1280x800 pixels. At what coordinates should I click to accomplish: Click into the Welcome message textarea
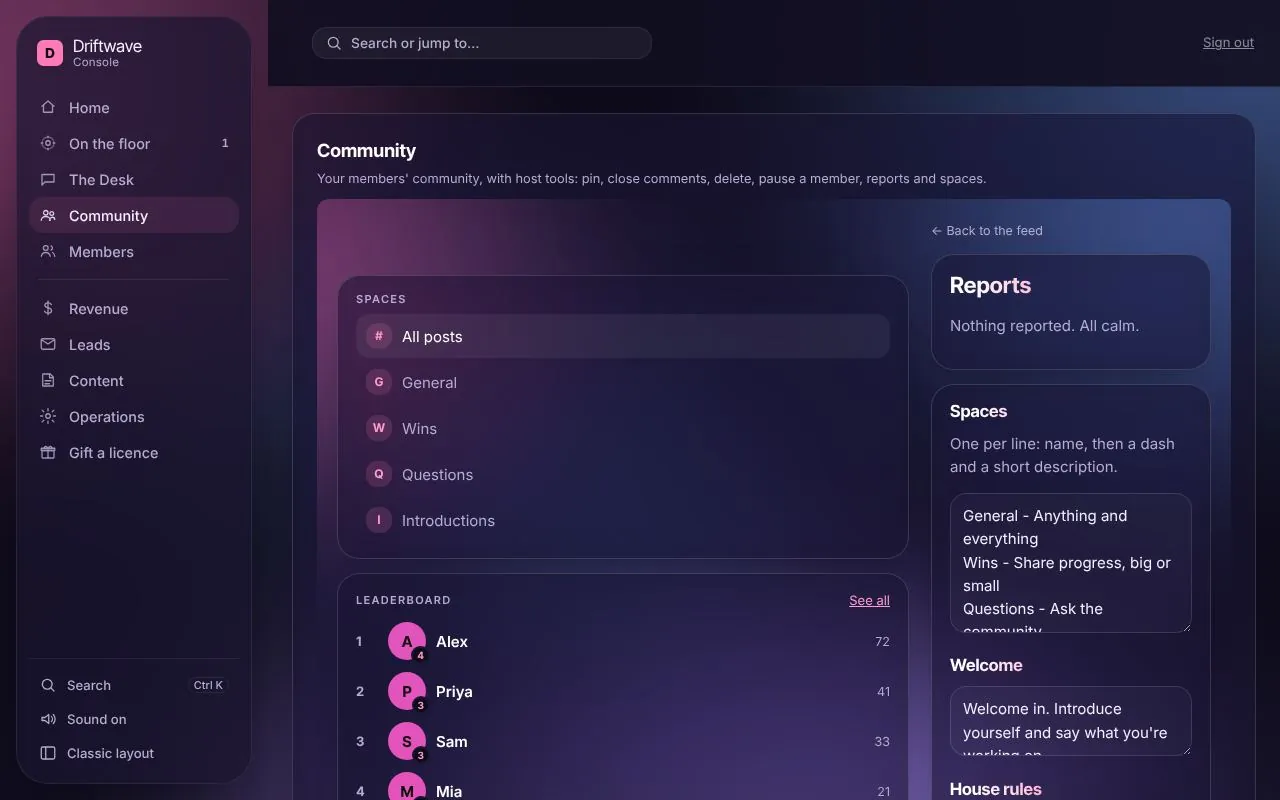tap(1071, 721)
